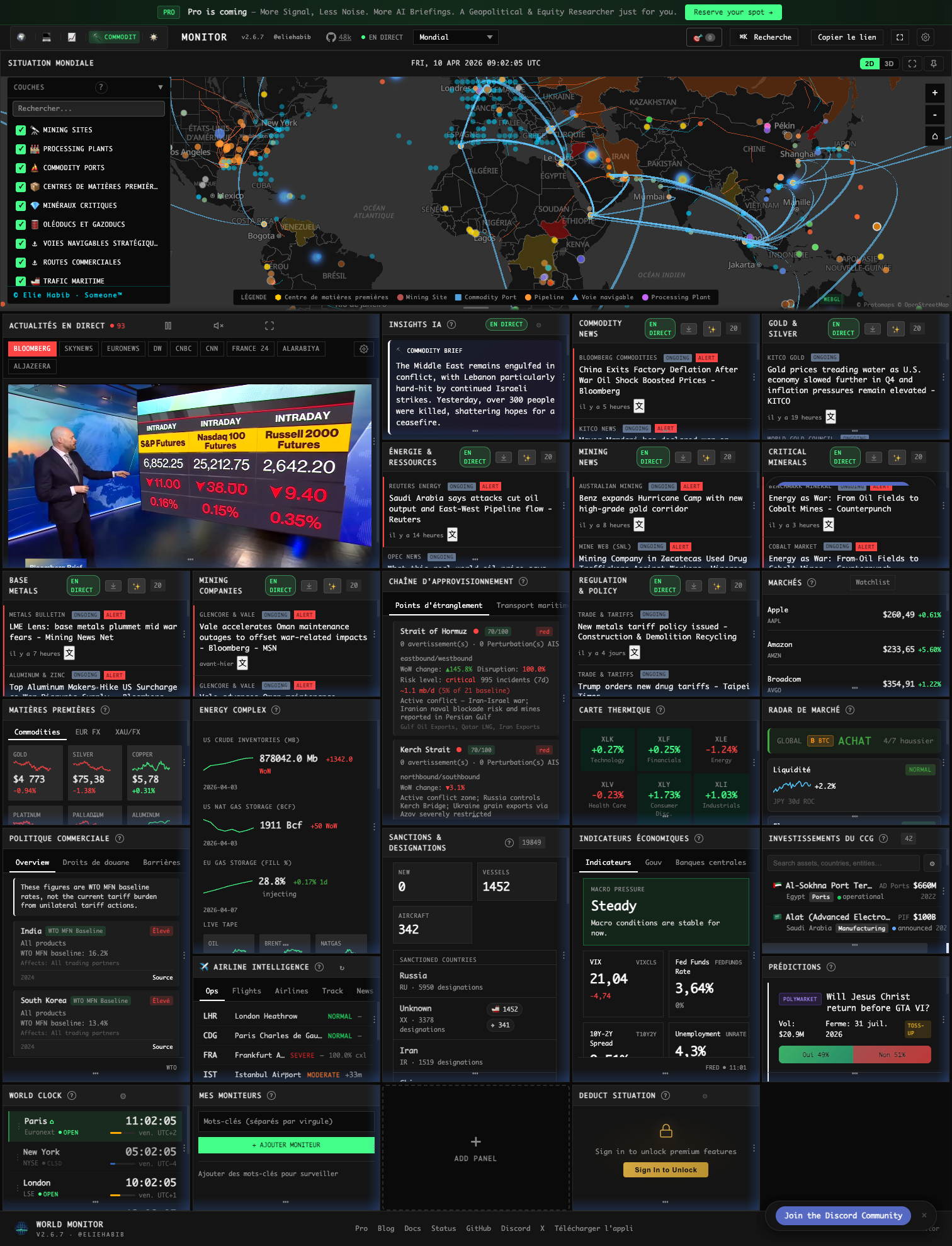Open the Mondial region dropdown
The image size is (952, 1246).
point(455,37)
